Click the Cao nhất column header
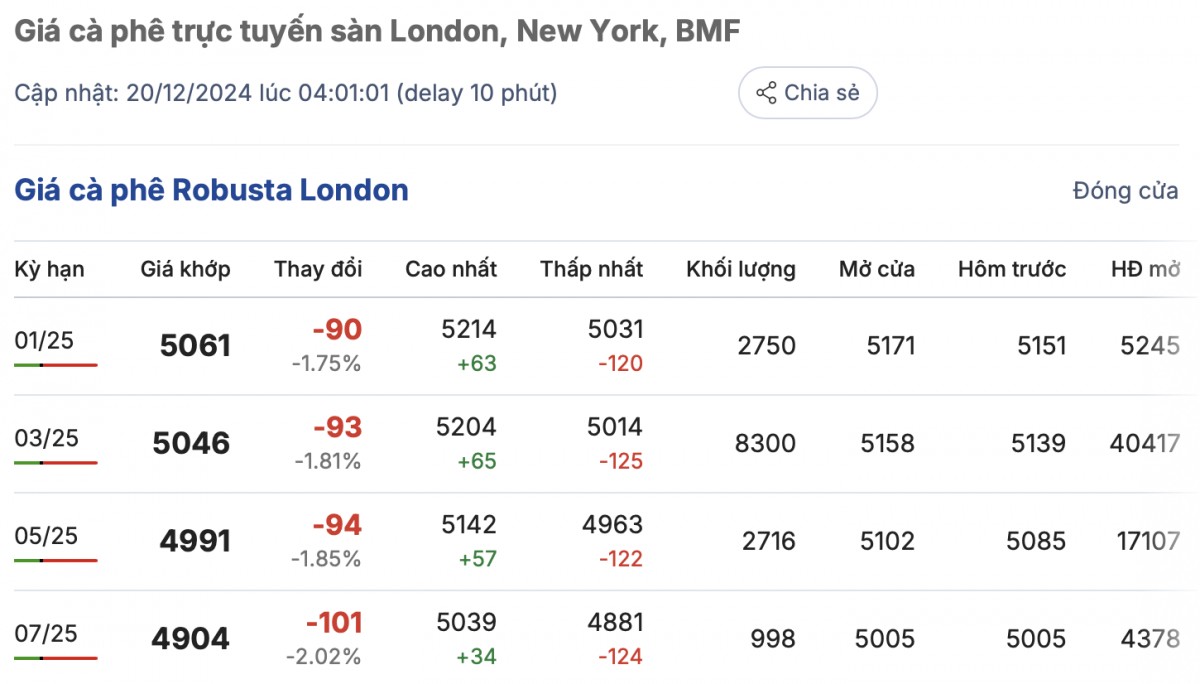The width and height of the screenshot is (1200, 684). point(451,269)
